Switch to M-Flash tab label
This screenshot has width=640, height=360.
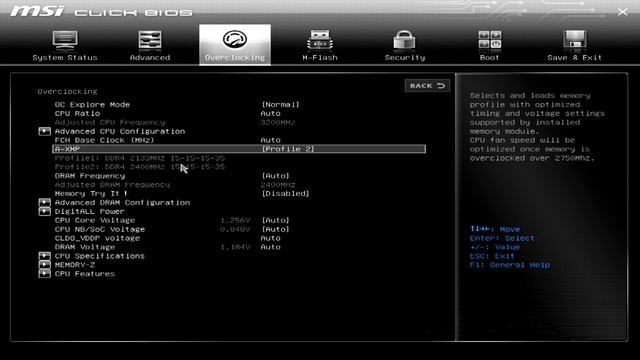[x=320, y=58]
